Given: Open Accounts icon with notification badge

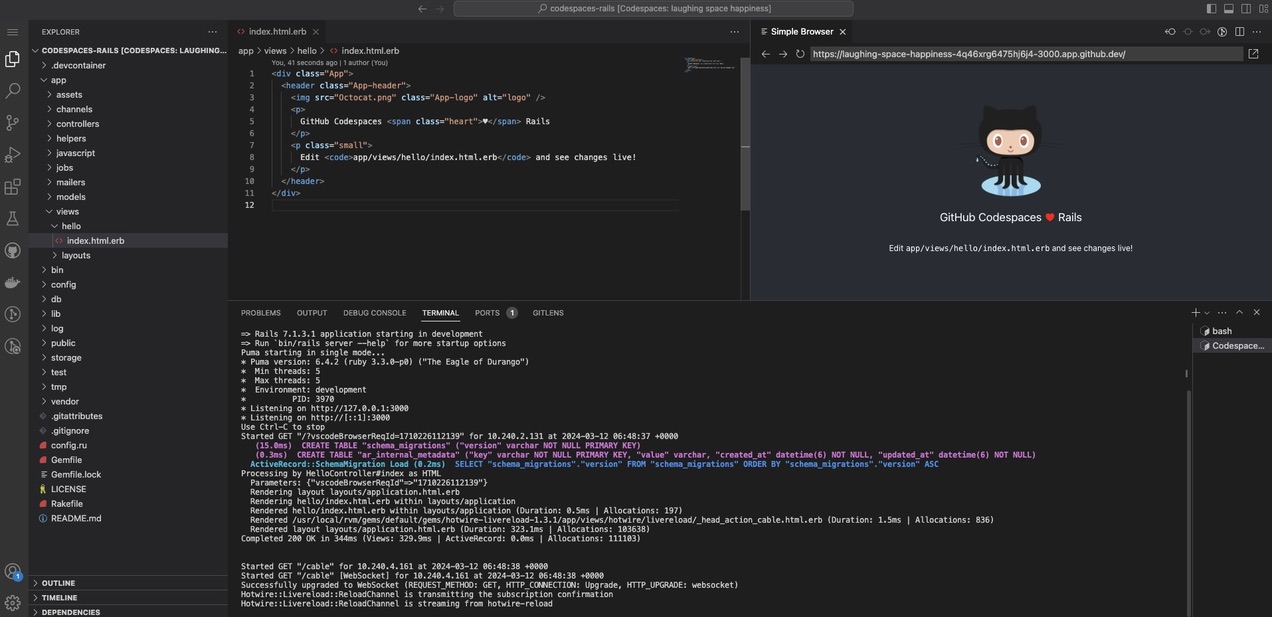Looking at the screenshot, I should [x=13, y=572].
